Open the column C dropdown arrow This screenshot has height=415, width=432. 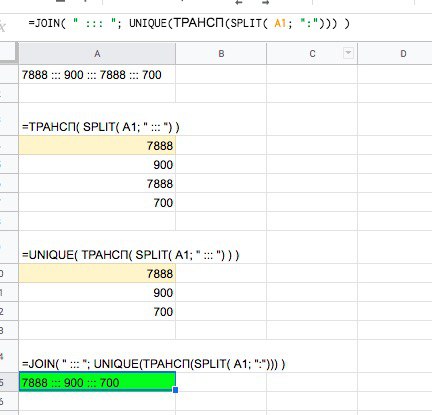348,53
